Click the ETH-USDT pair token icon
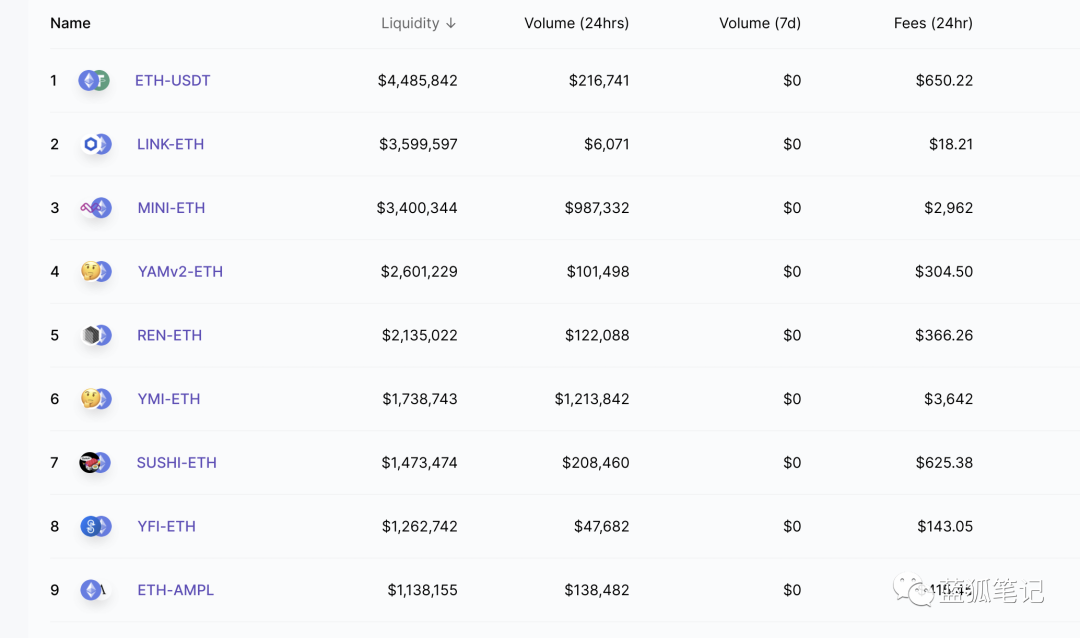 (94, 81)
